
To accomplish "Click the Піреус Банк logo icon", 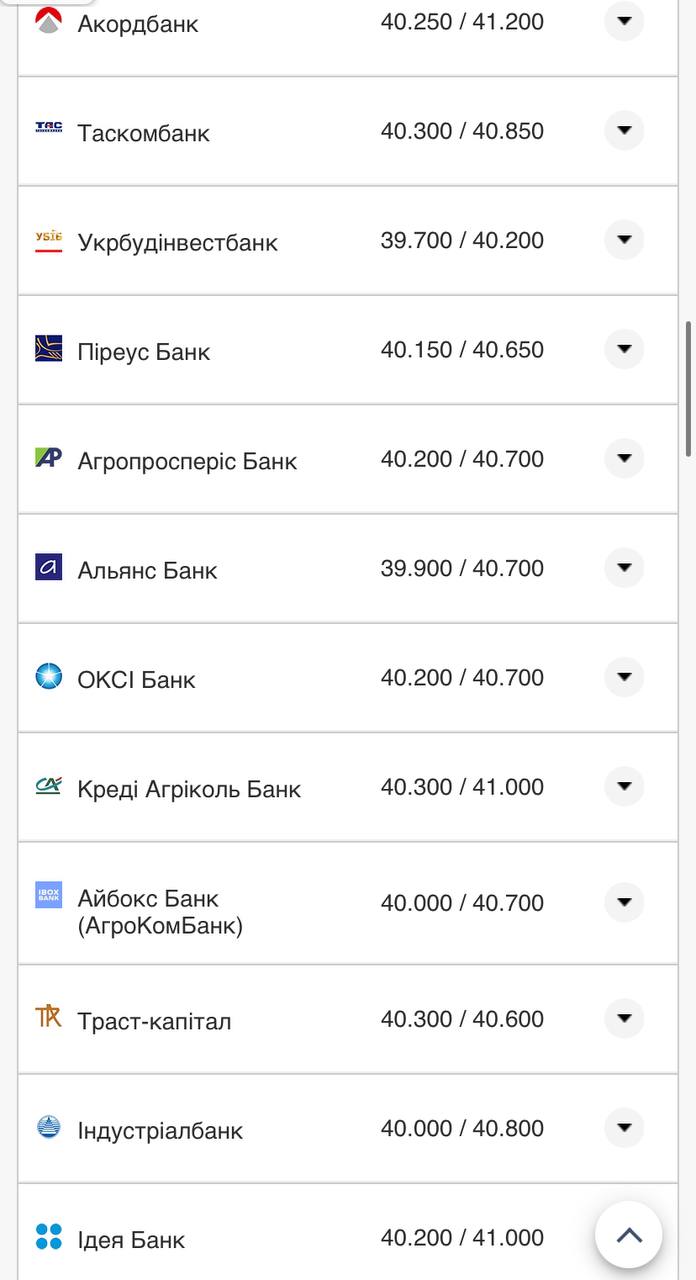I will click(x=48, y=348).
